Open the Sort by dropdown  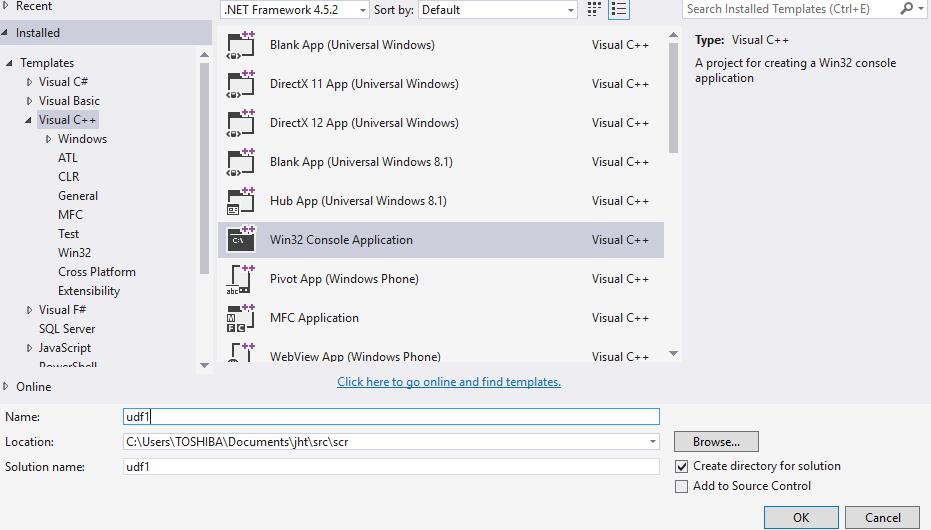tap(498, 9)
